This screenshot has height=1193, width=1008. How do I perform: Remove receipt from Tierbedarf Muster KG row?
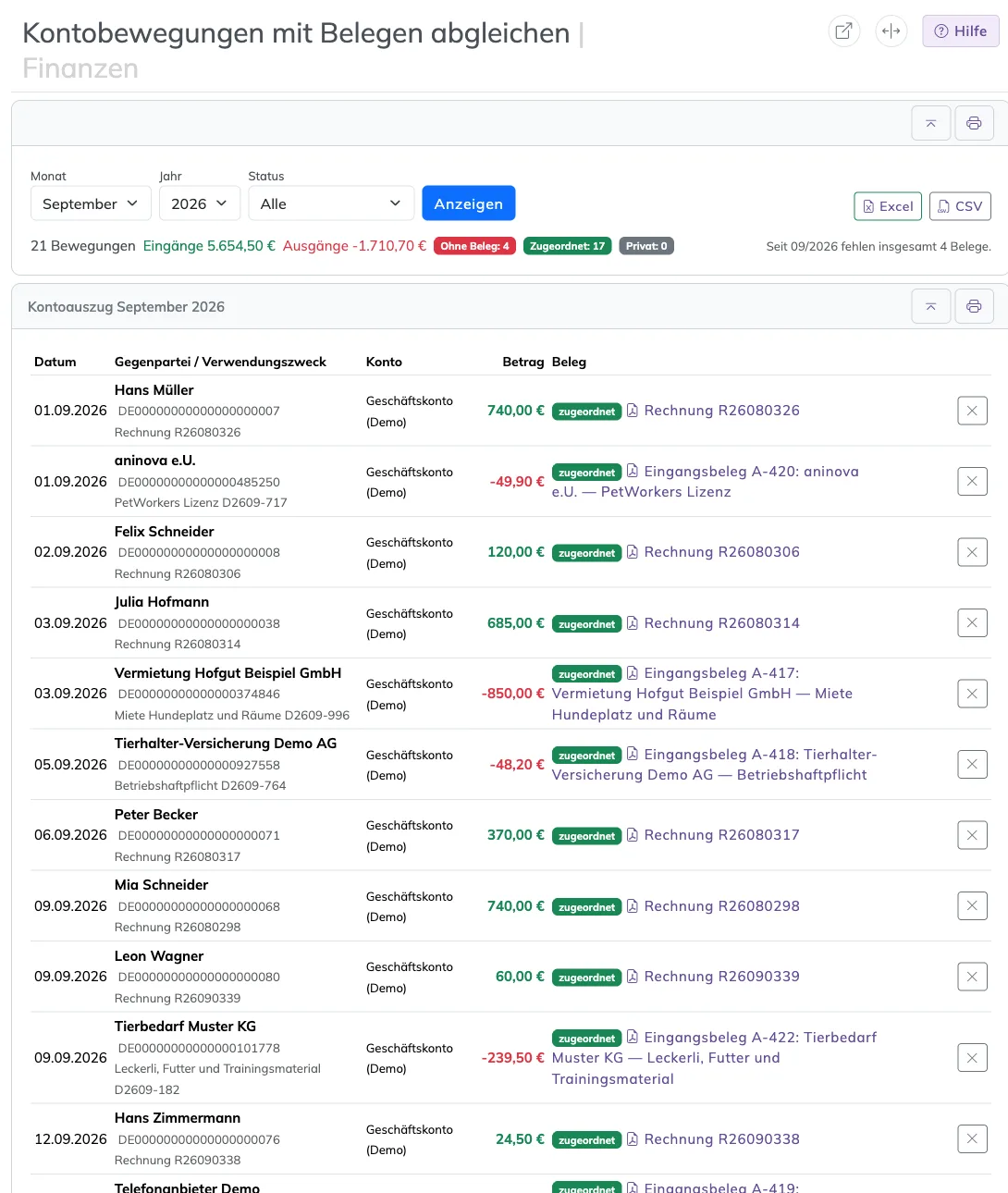pyautogui.click(x=972, y=1058)
